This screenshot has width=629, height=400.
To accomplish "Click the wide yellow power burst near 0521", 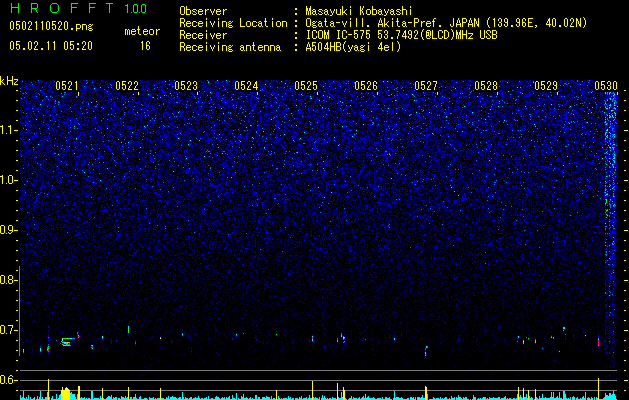I will pos(65,393).
